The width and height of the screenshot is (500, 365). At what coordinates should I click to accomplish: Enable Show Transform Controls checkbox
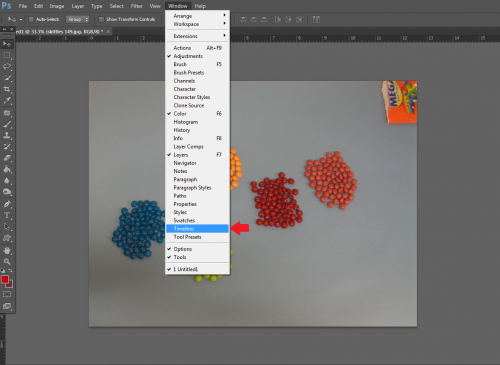(x=102, y=19)
